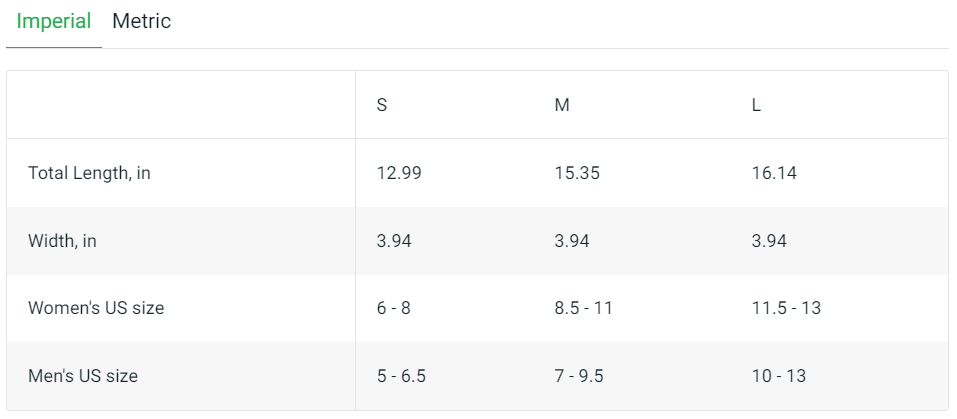Select the Imperial tab

coord(54,21)
